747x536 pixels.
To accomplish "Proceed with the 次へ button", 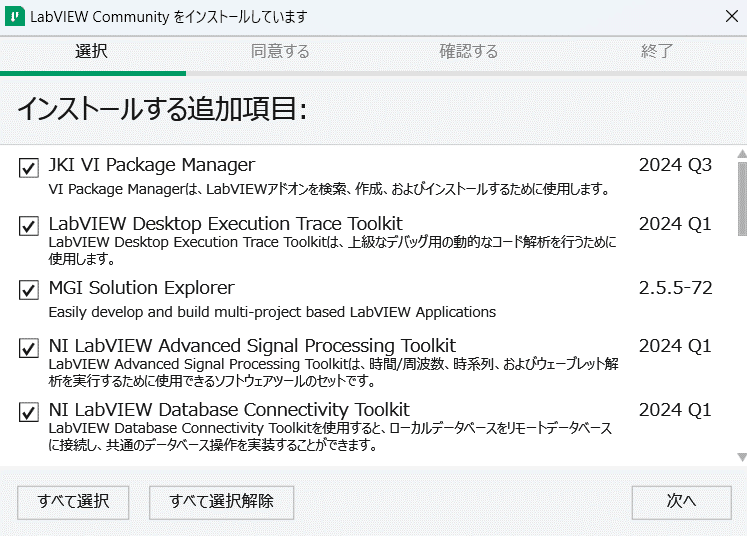I will (681, 502).
